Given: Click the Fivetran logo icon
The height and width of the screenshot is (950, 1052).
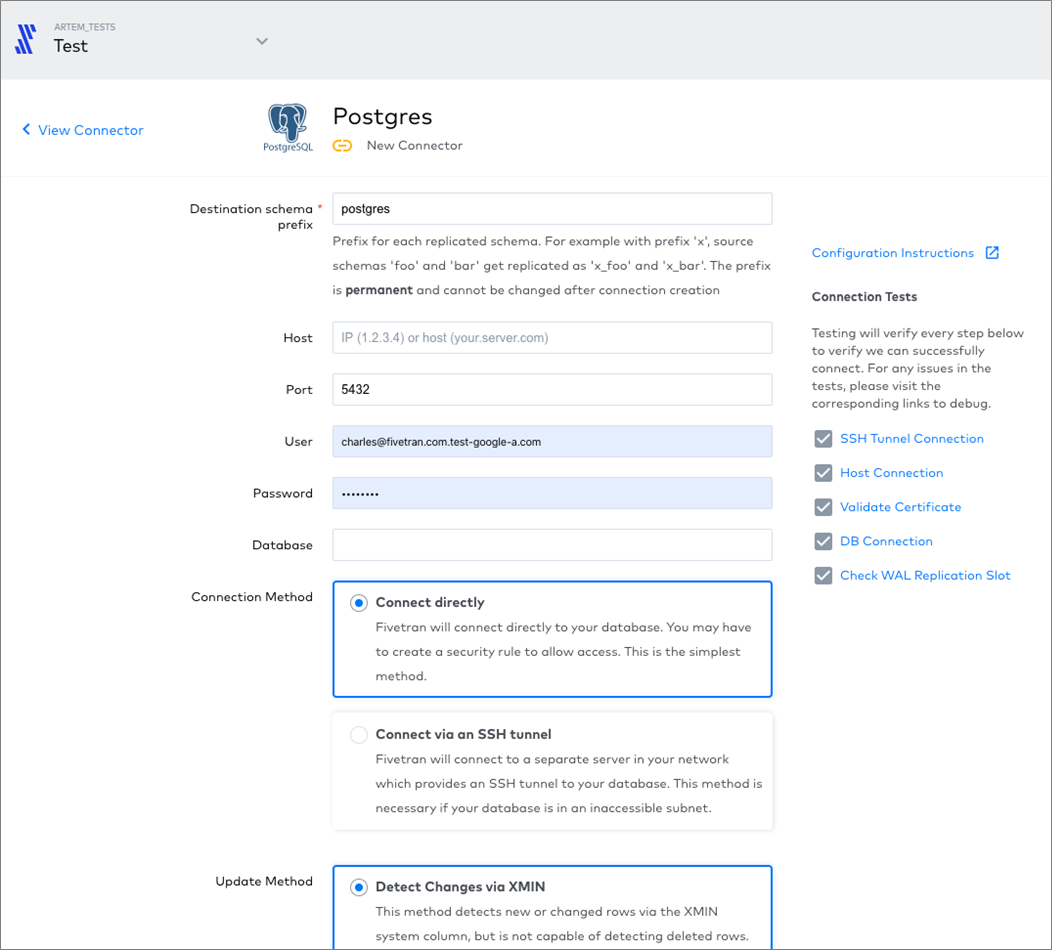Looking at the screenshot, I should [x=25, y=39].
